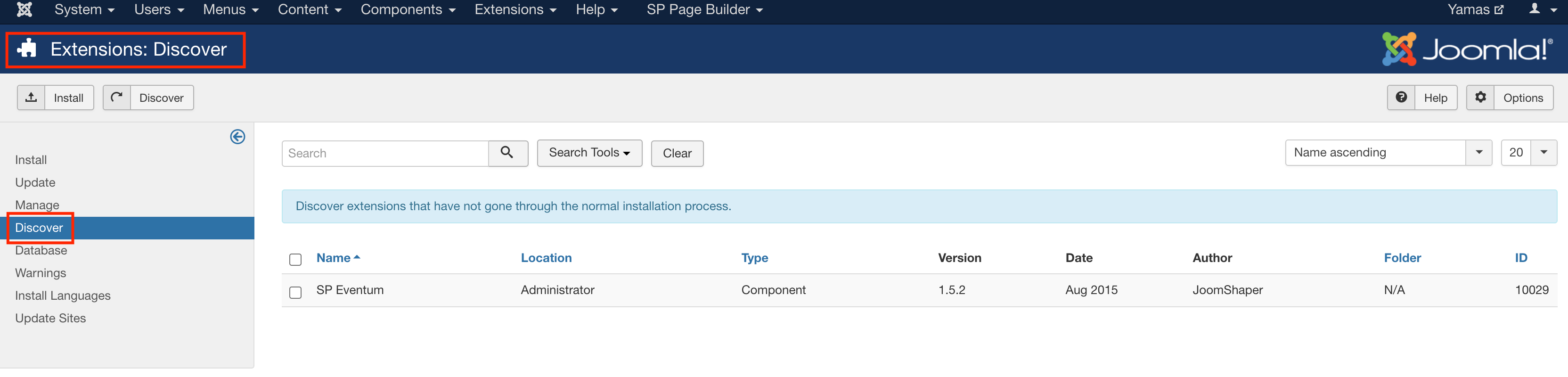Open the Components menu

(408, 10)
